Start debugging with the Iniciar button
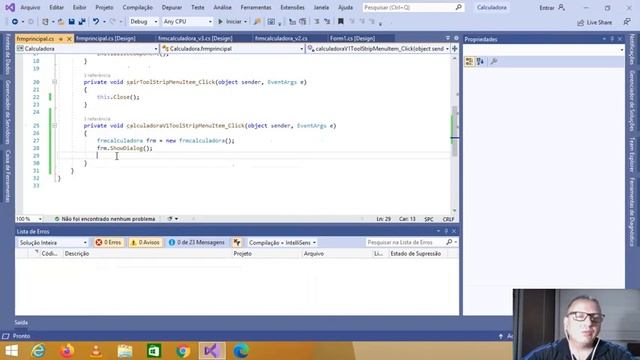640x360 pixels. coord(232,22)
